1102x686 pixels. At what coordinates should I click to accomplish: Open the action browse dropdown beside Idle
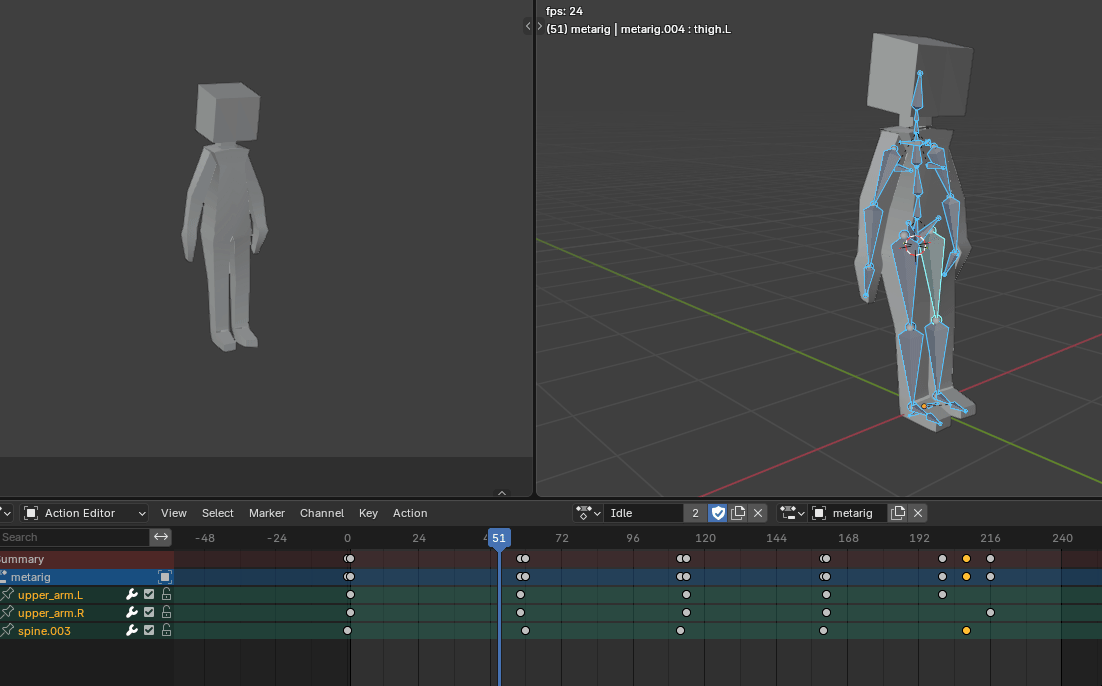587,513
